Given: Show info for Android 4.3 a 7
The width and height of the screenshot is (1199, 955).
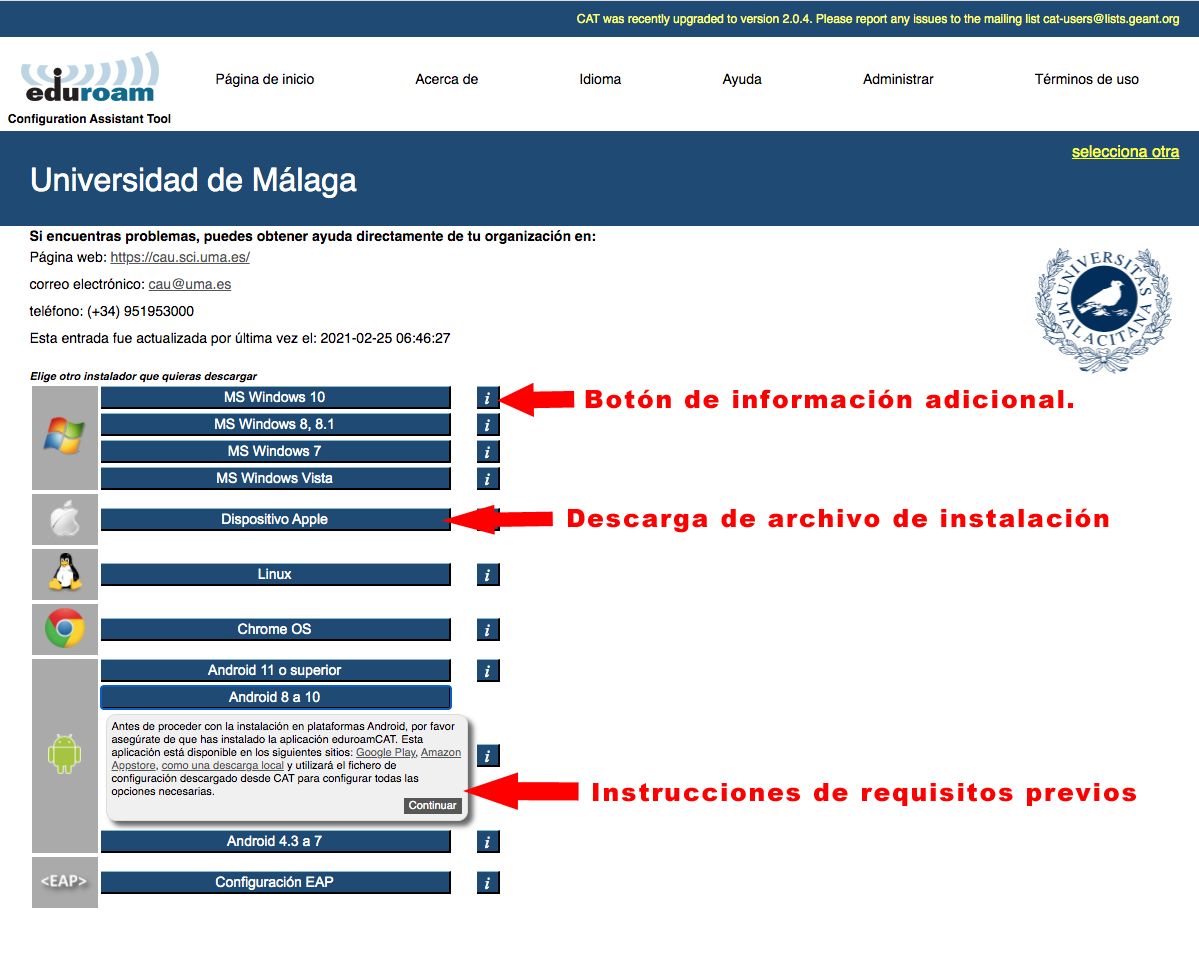Looking at the screenshot, I should click(488, 842).
